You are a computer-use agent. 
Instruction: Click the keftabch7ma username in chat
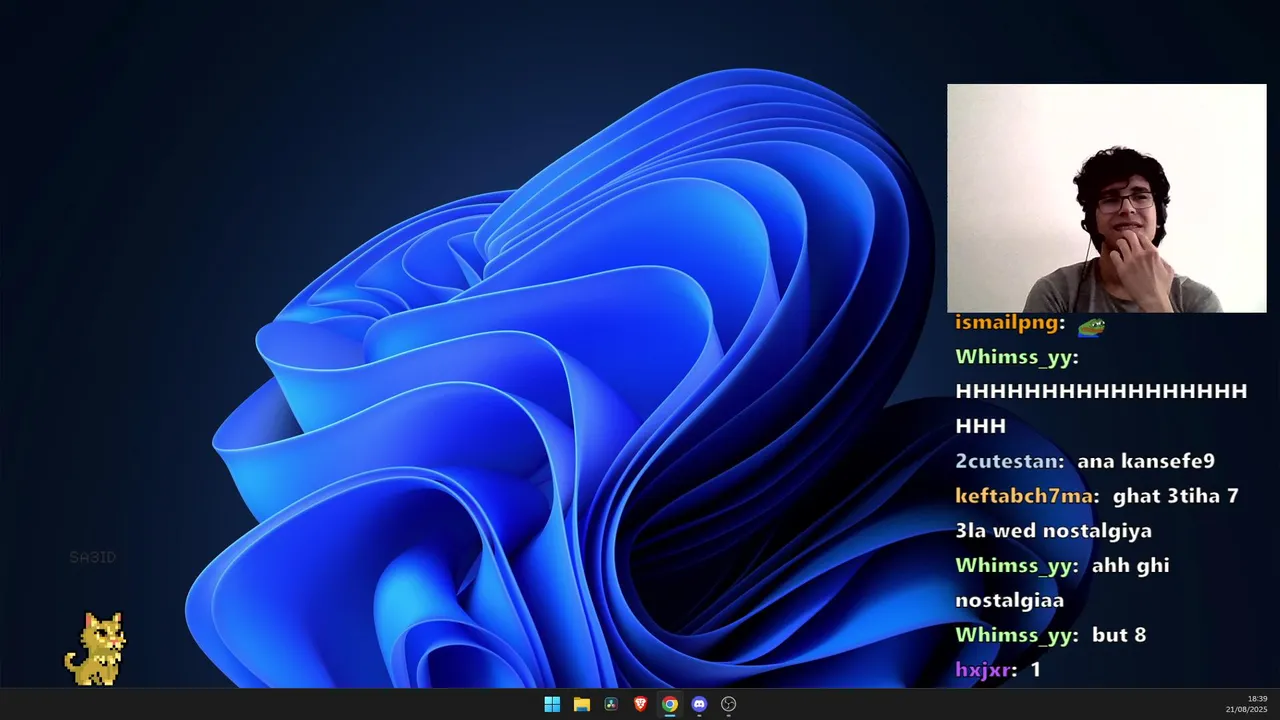tap(1024, 496)
